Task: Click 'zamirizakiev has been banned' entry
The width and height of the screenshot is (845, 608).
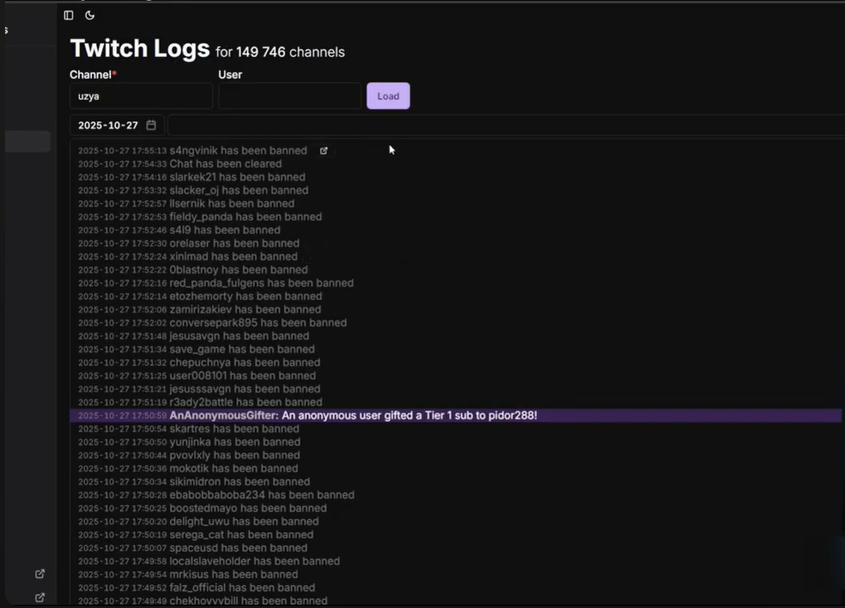Action: (245, 309)
